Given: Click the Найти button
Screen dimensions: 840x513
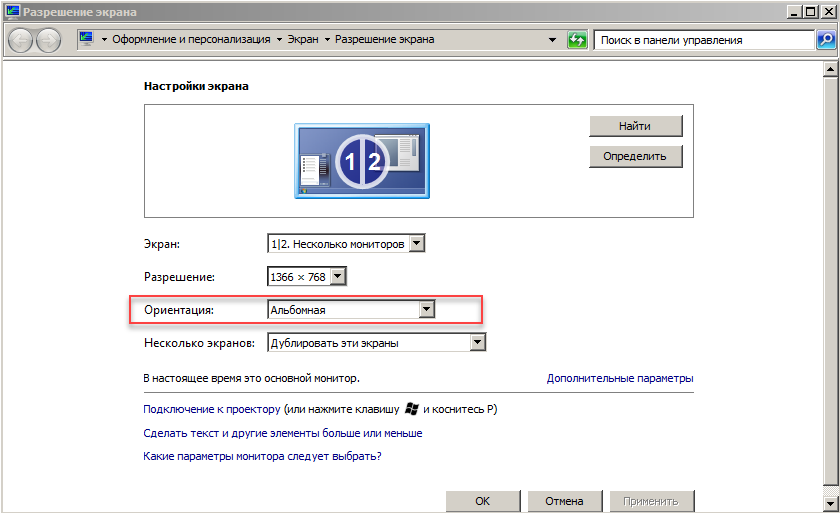Looking at the screenshot, I should point(635,126).
